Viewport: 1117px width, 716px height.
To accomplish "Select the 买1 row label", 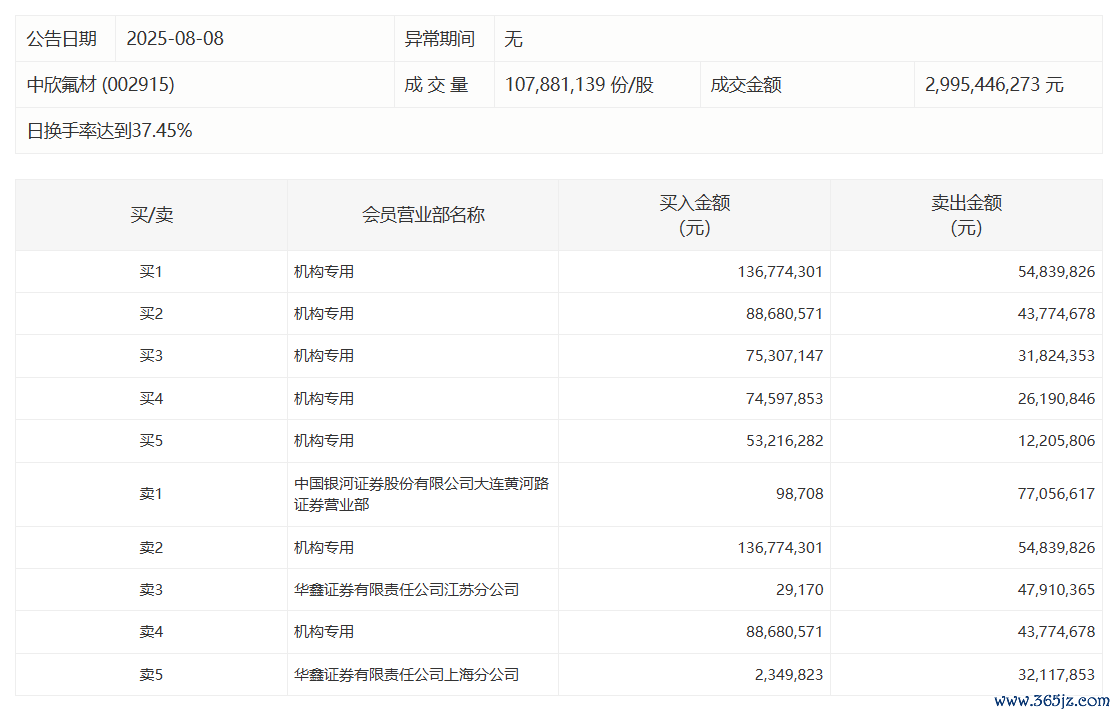I will pos(151,272).
